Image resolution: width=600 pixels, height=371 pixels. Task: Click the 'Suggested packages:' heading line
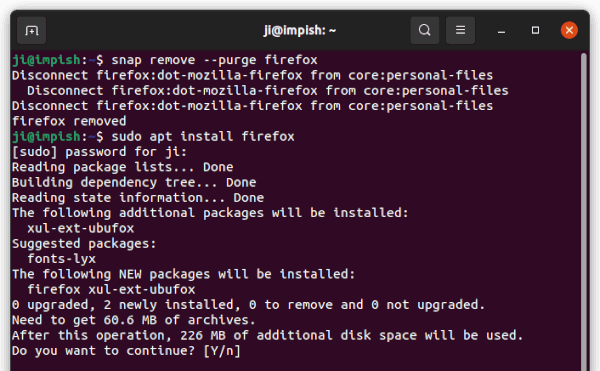pyautogui.click(x=84, y=244)
